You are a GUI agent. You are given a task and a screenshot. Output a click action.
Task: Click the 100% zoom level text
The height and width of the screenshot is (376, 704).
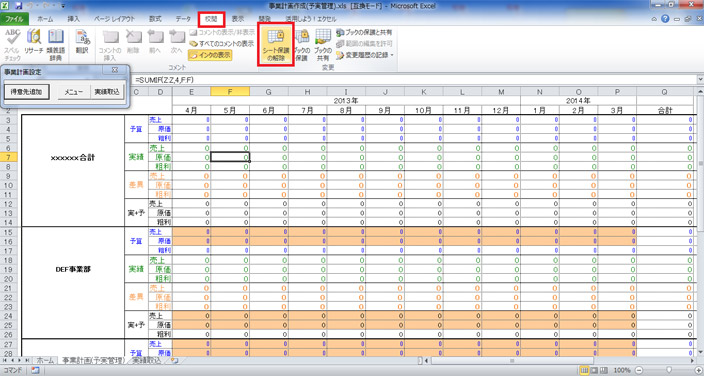622,371
